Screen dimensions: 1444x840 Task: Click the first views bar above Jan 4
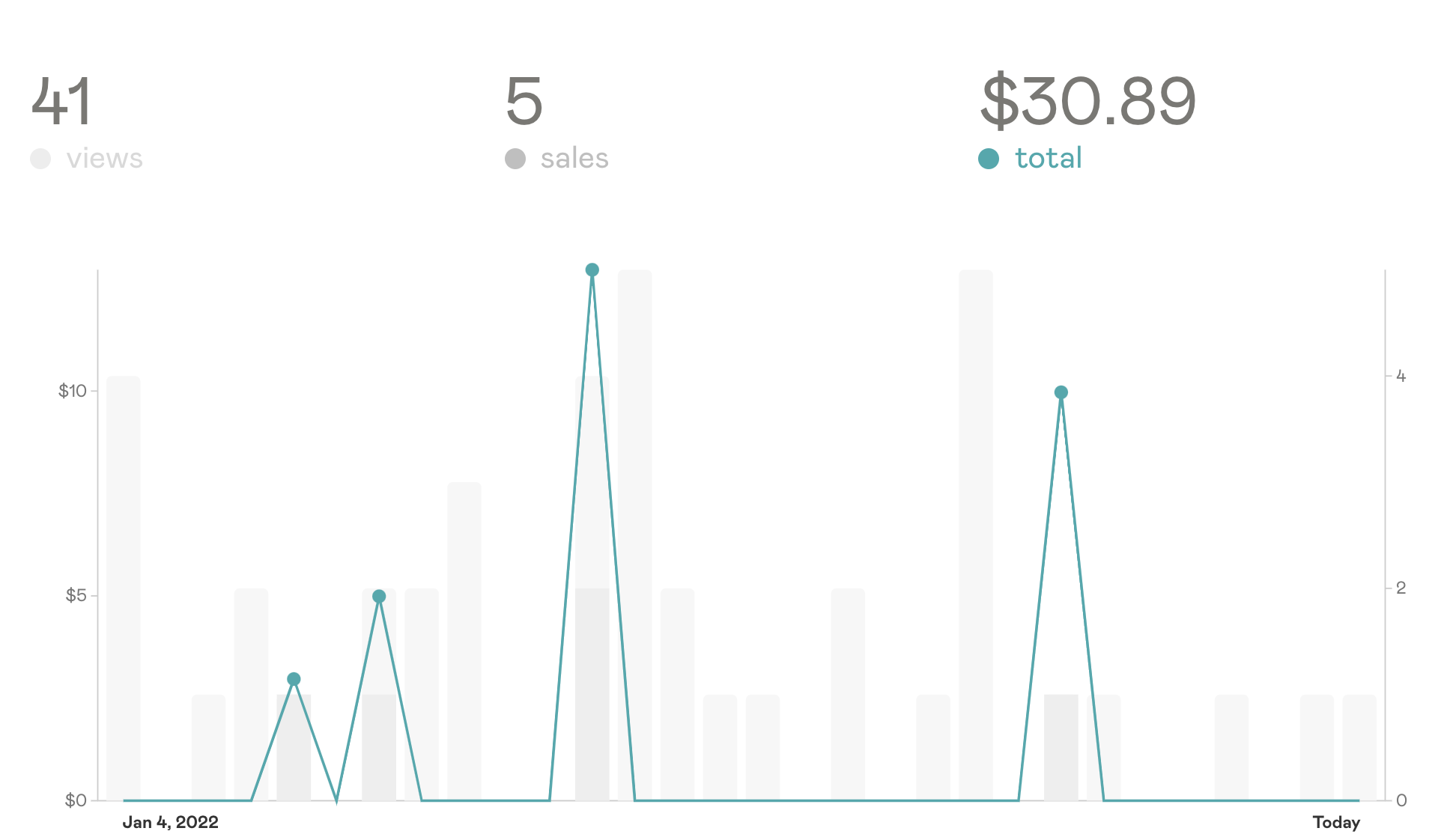[124, 588]
